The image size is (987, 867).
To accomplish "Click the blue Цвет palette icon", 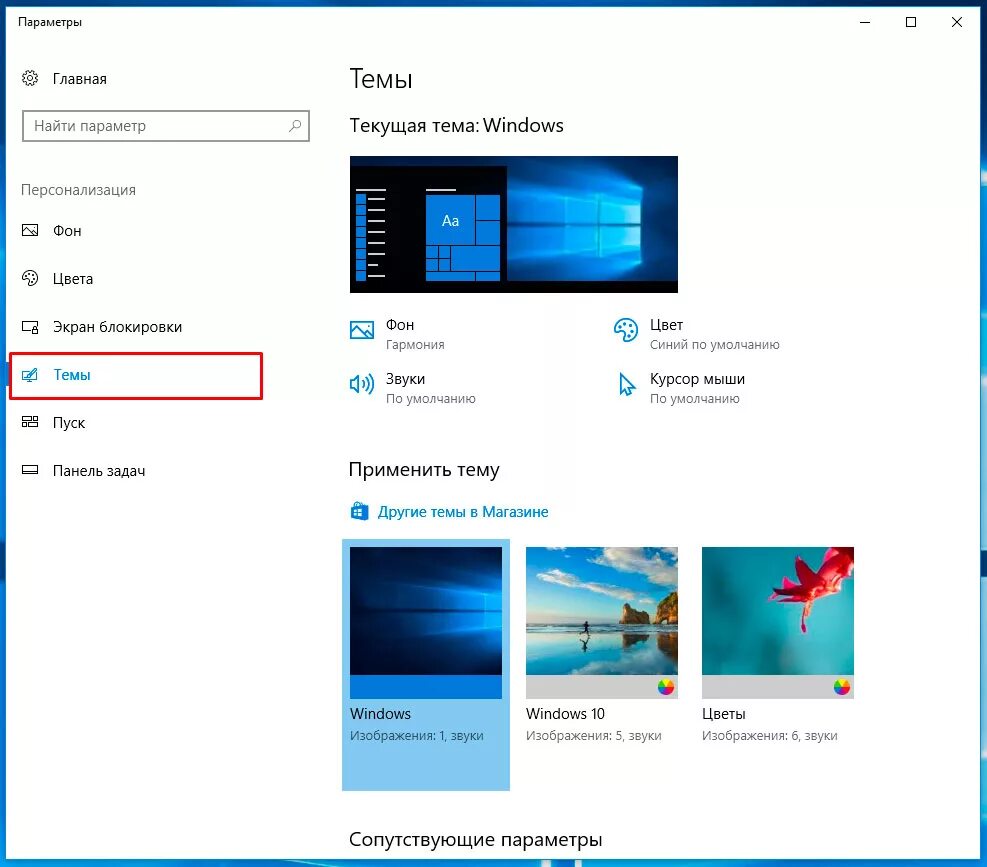I will pyautogui.click(x=626, y=329).
